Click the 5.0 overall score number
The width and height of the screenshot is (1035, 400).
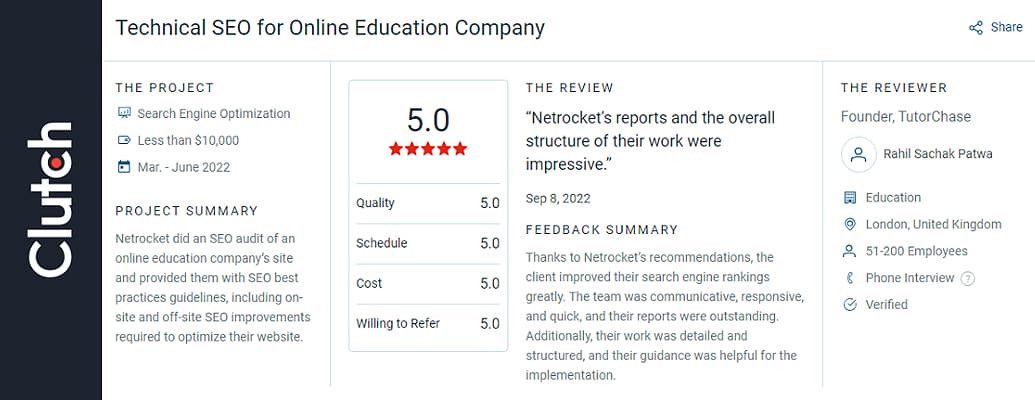point(428,119)
